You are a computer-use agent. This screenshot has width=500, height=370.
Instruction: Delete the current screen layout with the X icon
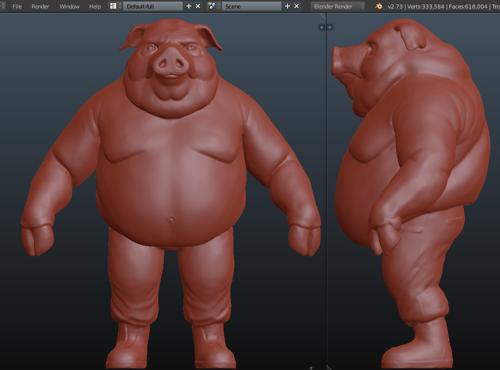point(198,6)
